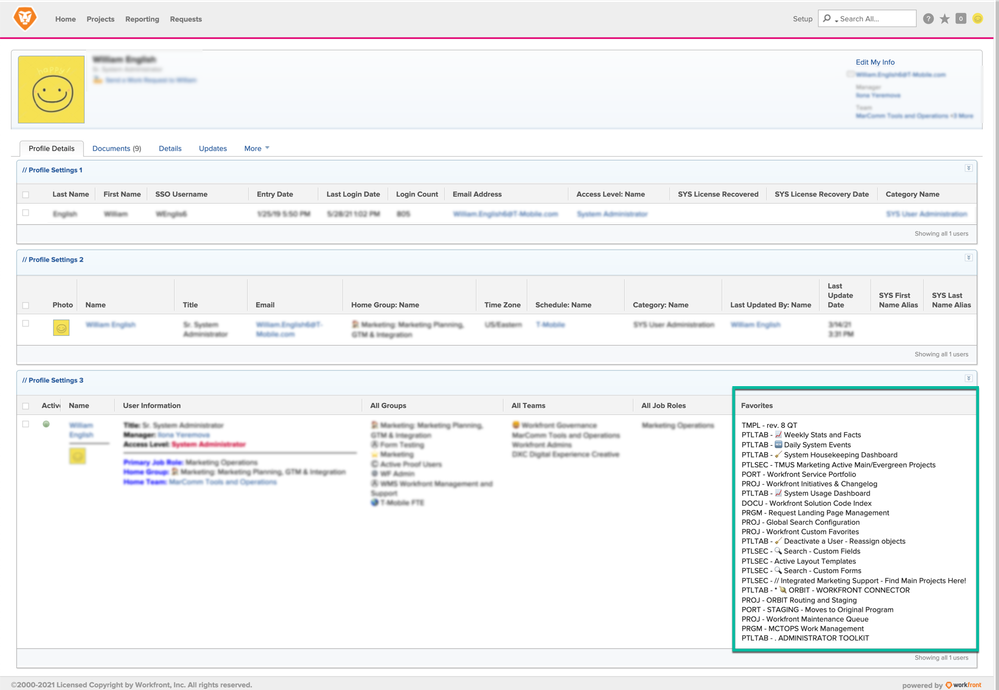The height and width of the screenshot is (690, 999).
Task: Click the yellow user avatar in header
Action: click(x=978, y=19)
